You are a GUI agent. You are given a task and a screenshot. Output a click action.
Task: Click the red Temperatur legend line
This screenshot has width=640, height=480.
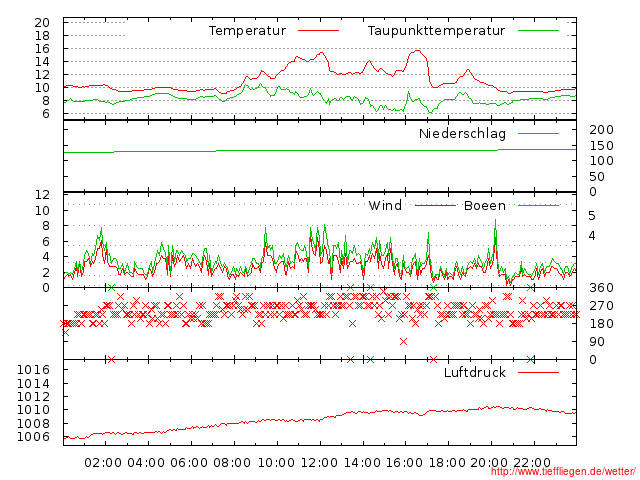[318, 31]
